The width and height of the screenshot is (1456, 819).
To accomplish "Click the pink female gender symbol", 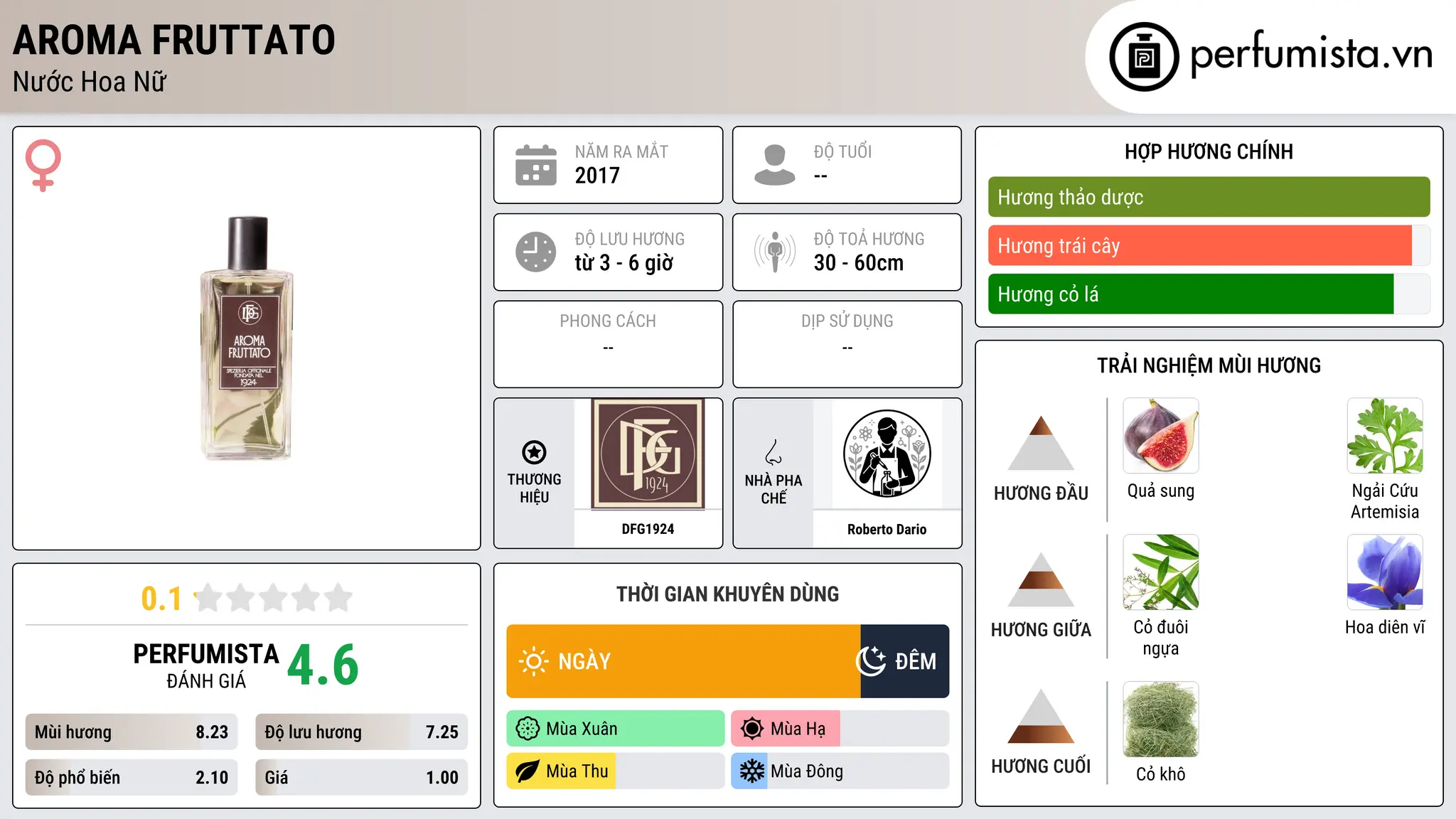I will point(43,165).
